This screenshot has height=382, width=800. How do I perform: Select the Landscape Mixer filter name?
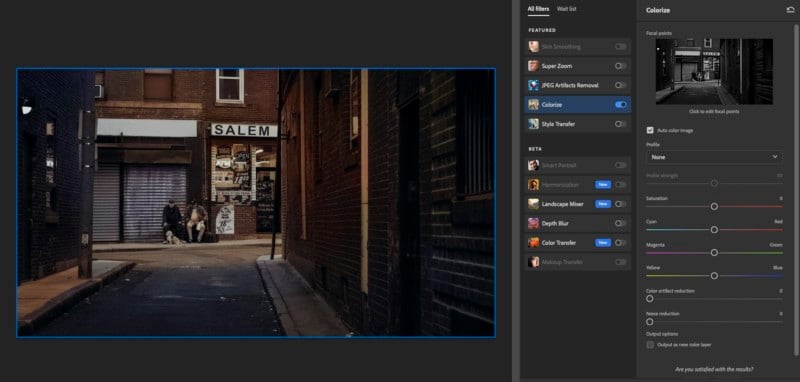(x=562, y=204)
